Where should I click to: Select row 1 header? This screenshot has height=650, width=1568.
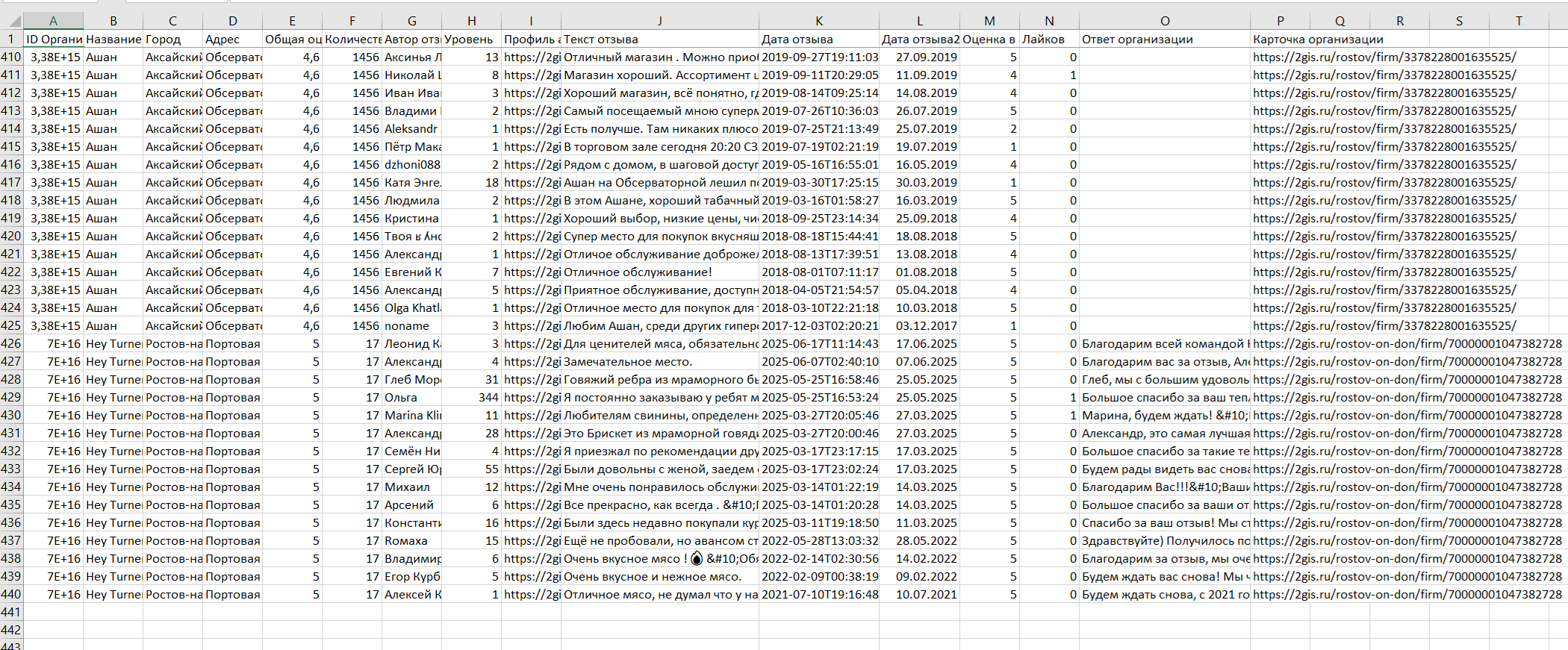(11, 39)
